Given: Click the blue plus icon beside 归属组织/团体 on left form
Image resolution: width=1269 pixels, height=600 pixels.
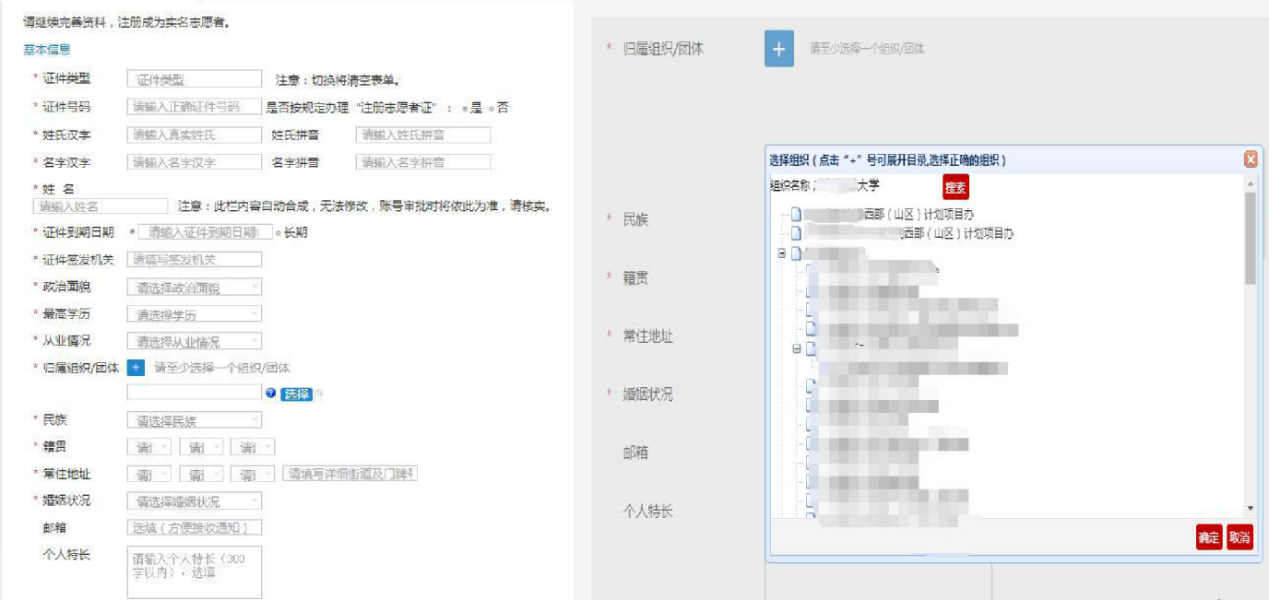Looking at the screenshot, I should [x=137, y=368].
